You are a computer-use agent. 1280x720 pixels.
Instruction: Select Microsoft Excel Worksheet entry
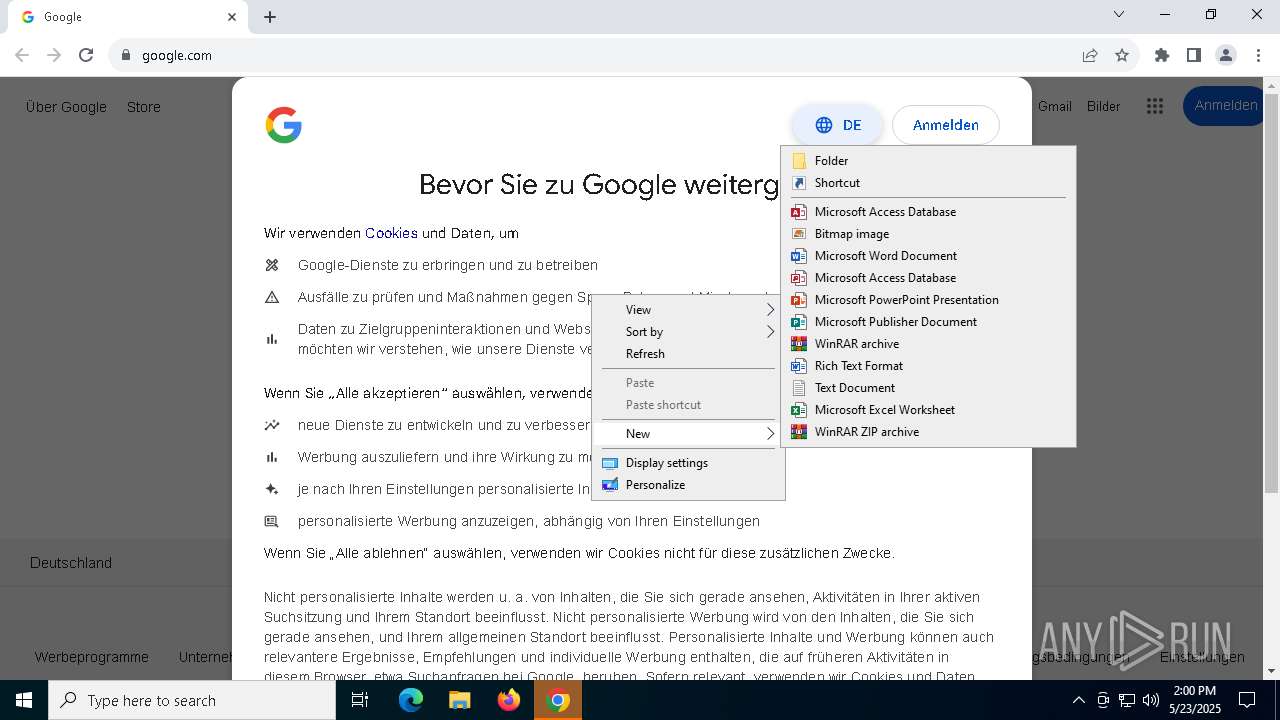click(x=928, y=410)
